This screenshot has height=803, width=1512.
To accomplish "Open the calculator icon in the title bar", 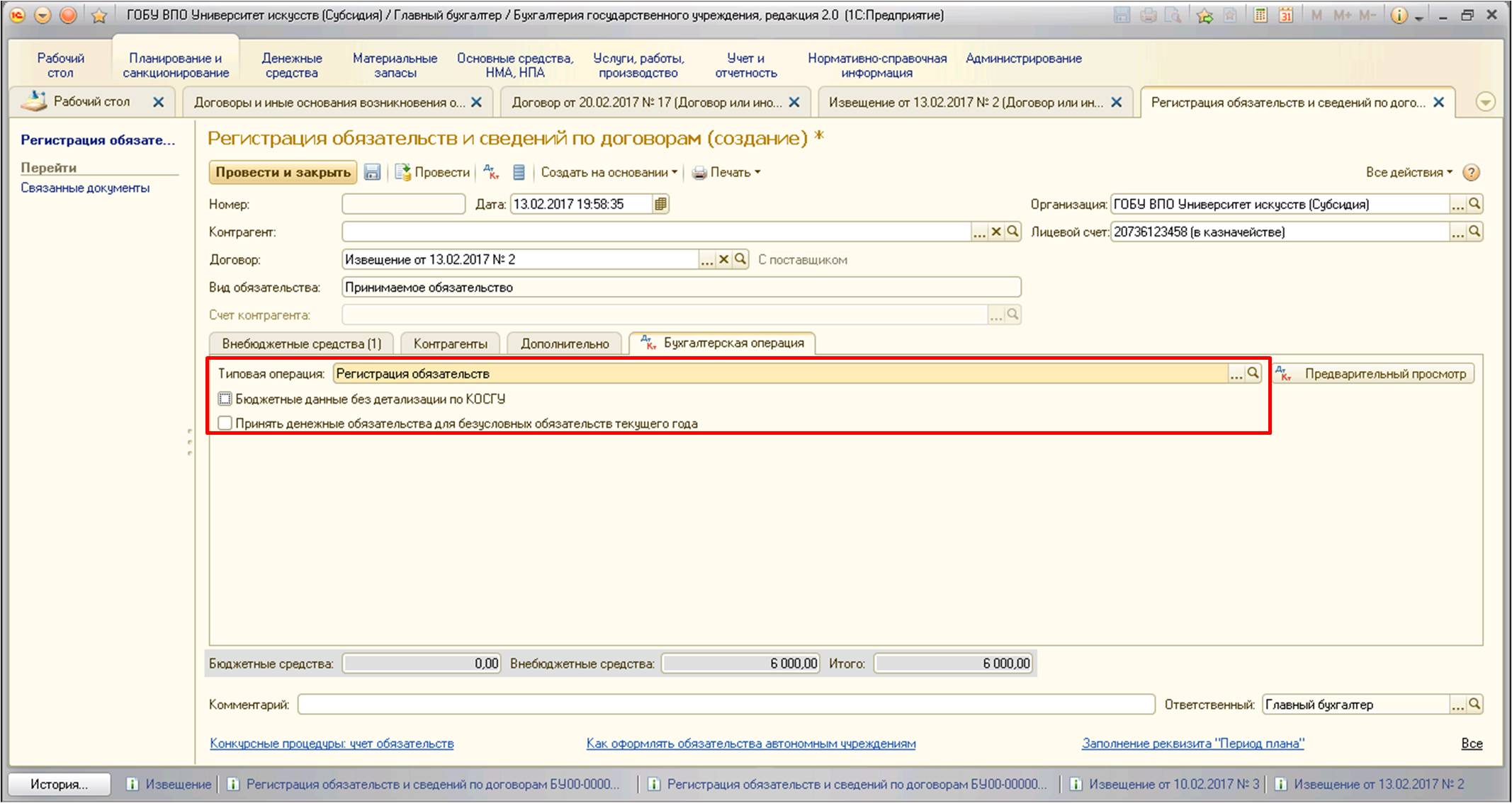I will [1260, 15].
